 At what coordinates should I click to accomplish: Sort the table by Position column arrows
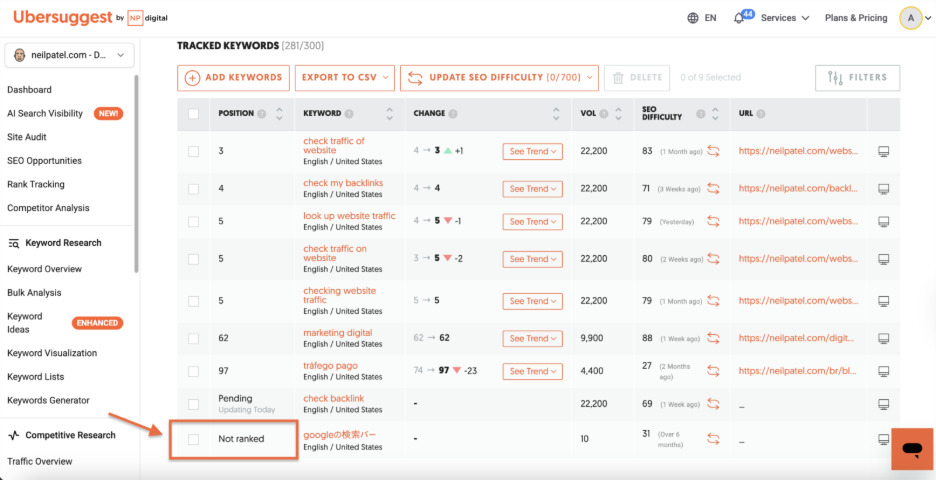279,113
